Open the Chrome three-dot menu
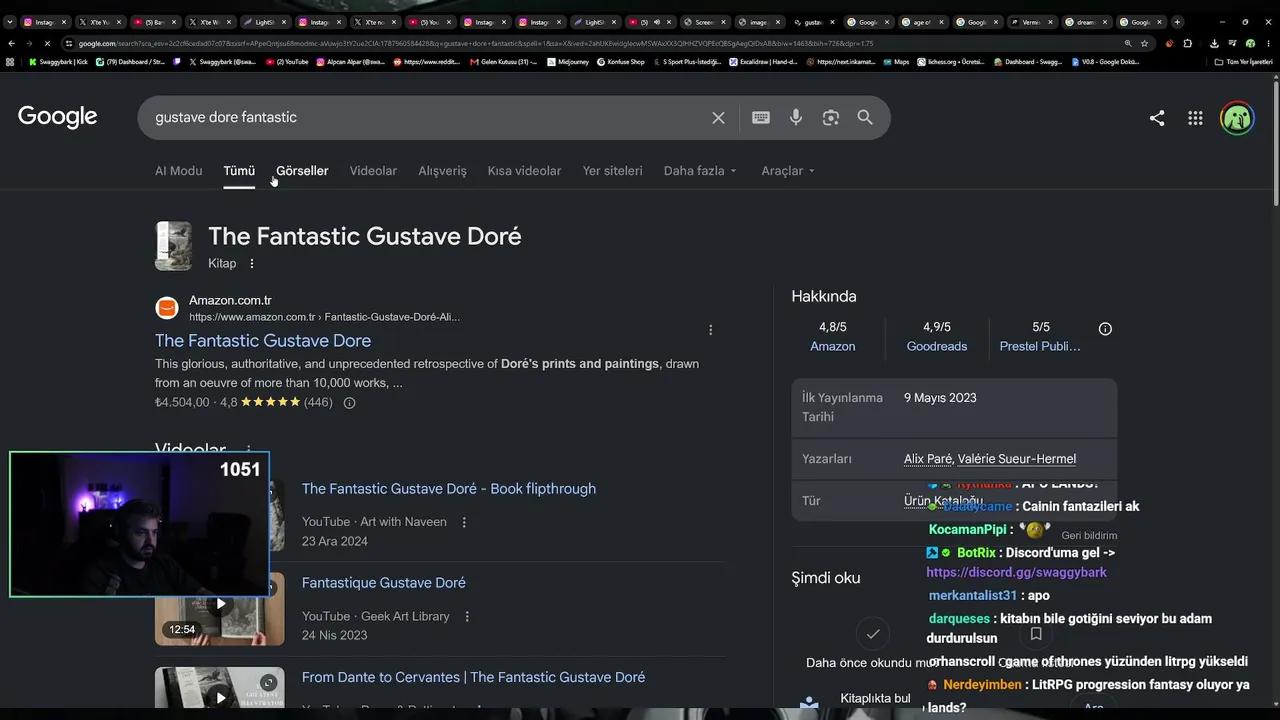The width and height of the screenshot is (1280, 720). point(1268,44)
